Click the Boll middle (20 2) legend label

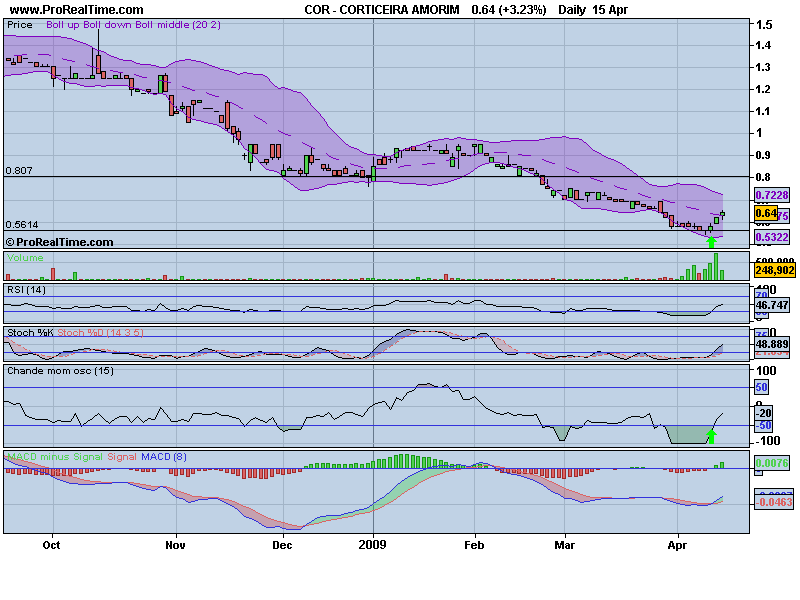point(178,24)
